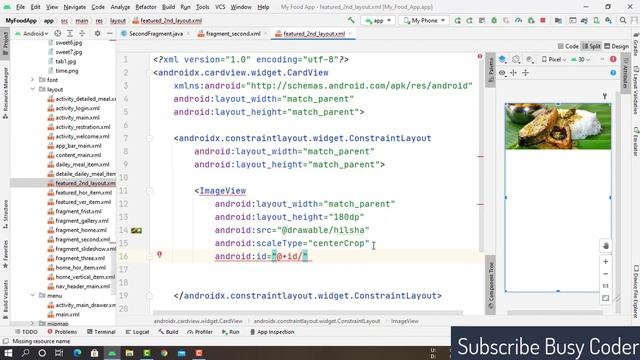Click the error bulb on line 16
640x360 pixels.
pos(160,254)
